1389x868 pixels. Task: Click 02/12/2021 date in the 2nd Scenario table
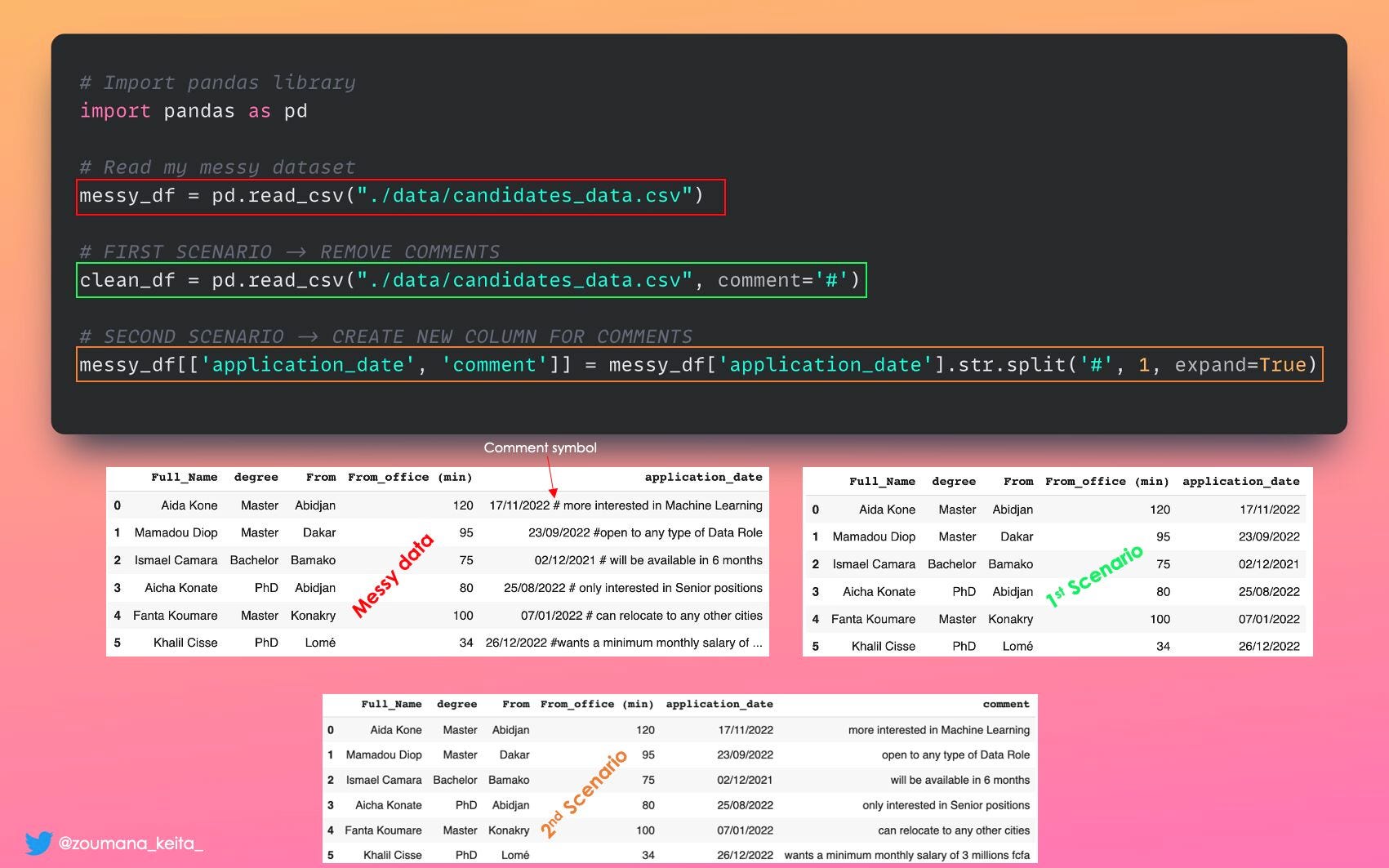(x=746, y=781)
